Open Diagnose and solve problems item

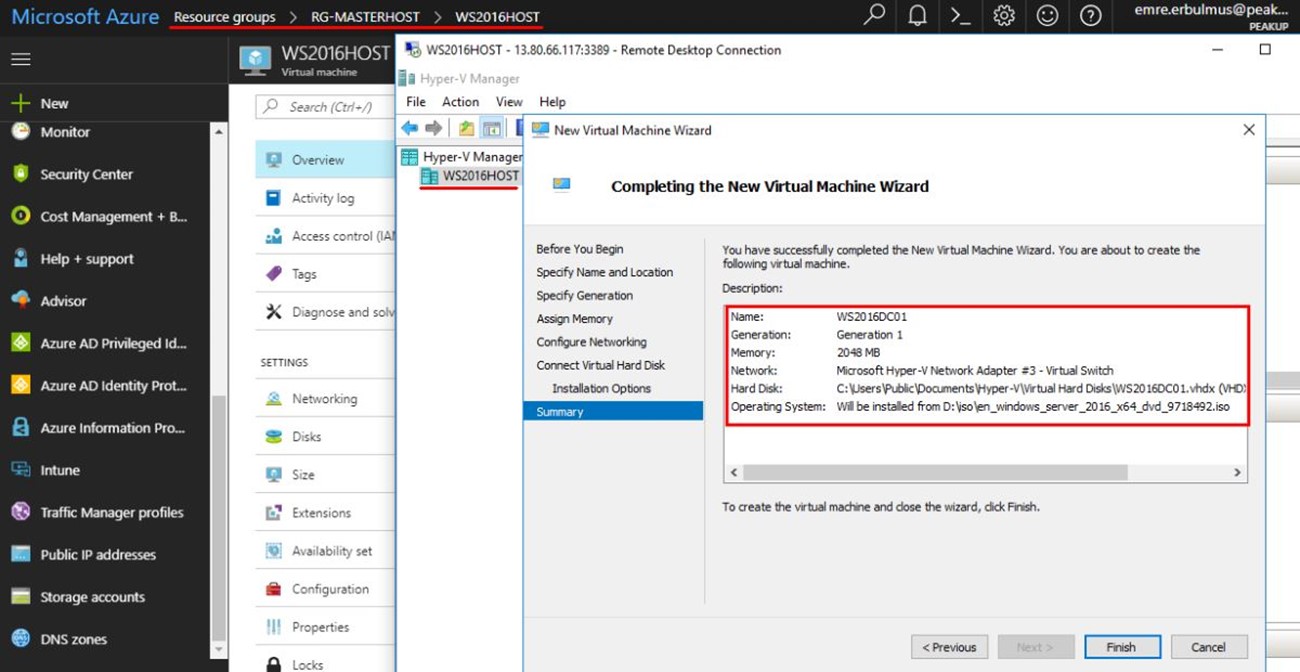tap(325, 312)
